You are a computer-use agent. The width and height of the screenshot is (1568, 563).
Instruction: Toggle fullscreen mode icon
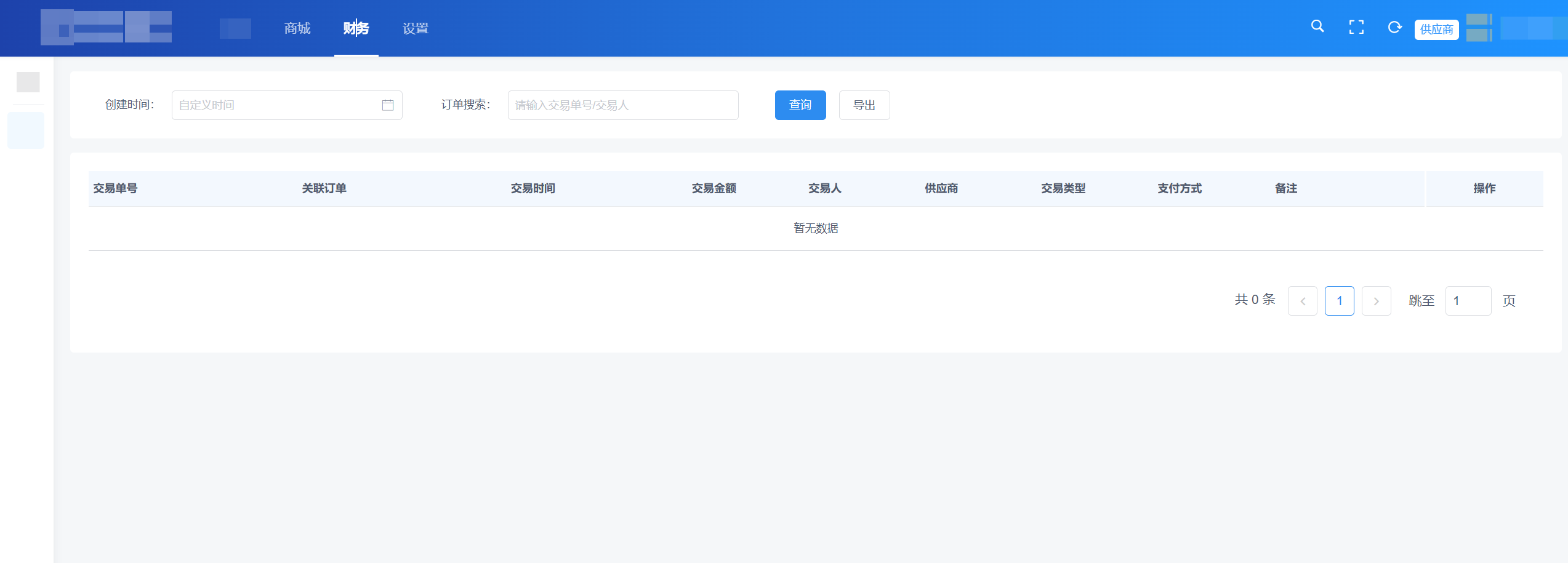[x=1356, y=27]
